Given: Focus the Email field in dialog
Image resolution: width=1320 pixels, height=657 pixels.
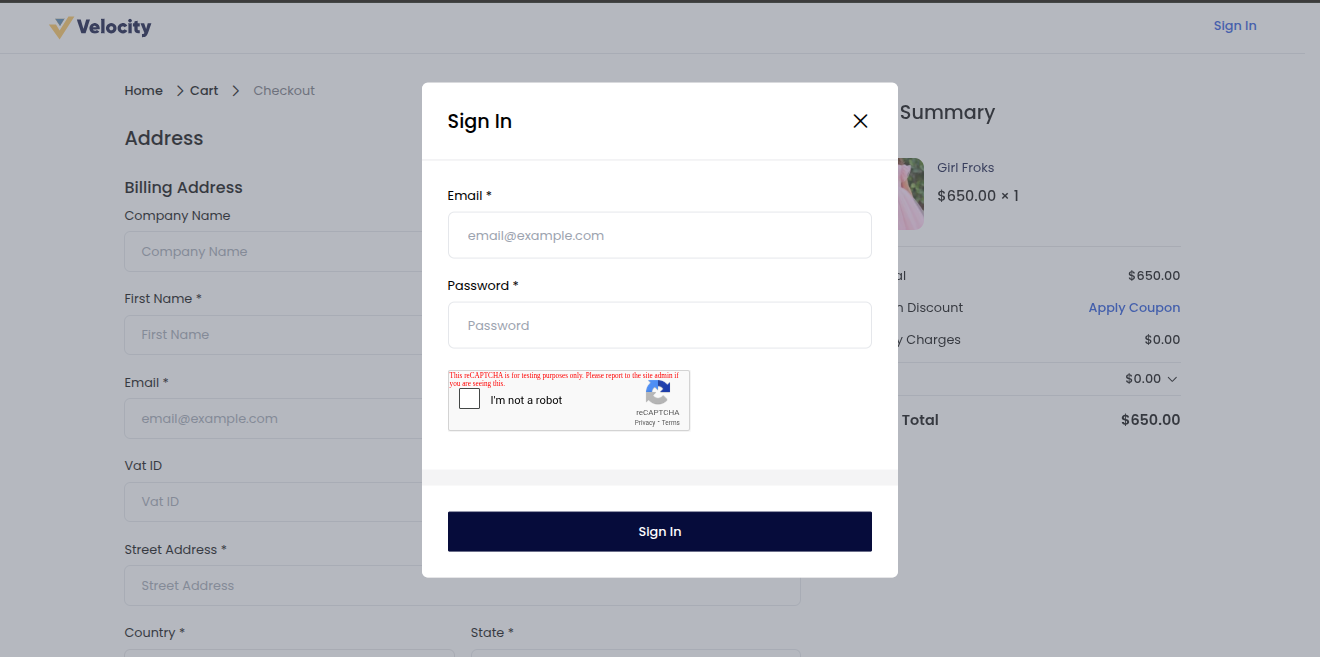Looking at the screenshot, I should pos(659,235).
